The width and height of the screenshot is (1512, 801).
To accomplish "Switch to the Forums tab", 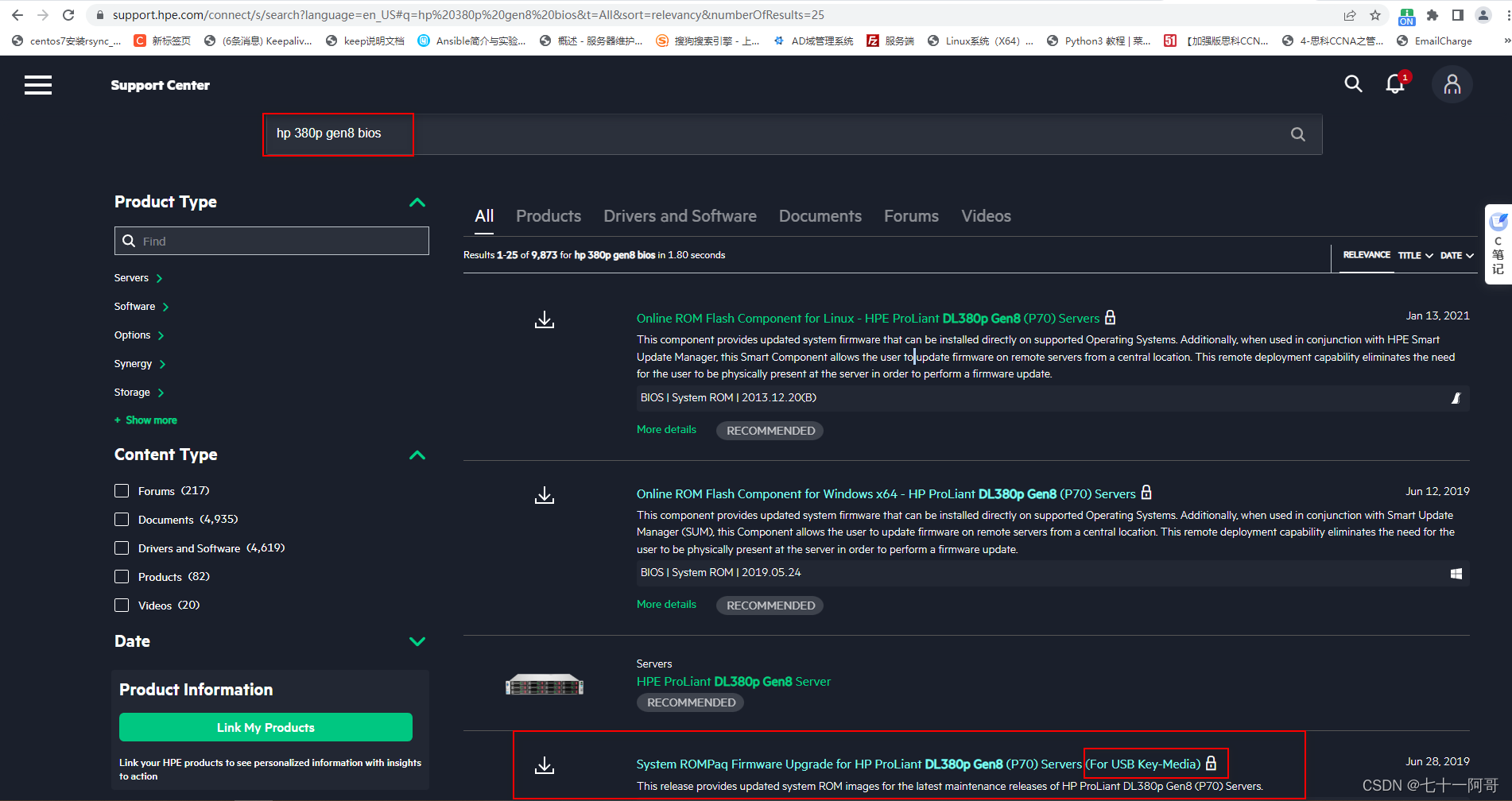I will pos(911,216).
